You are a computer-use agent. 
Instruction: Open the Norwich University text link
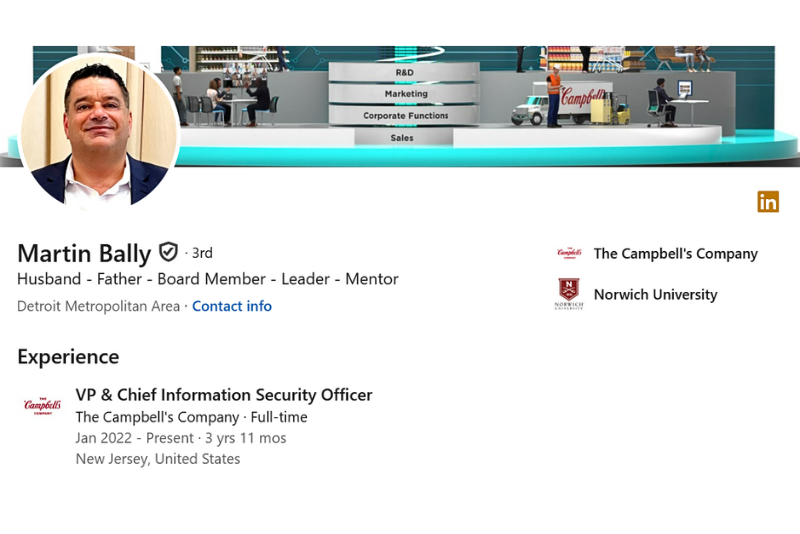655,295
